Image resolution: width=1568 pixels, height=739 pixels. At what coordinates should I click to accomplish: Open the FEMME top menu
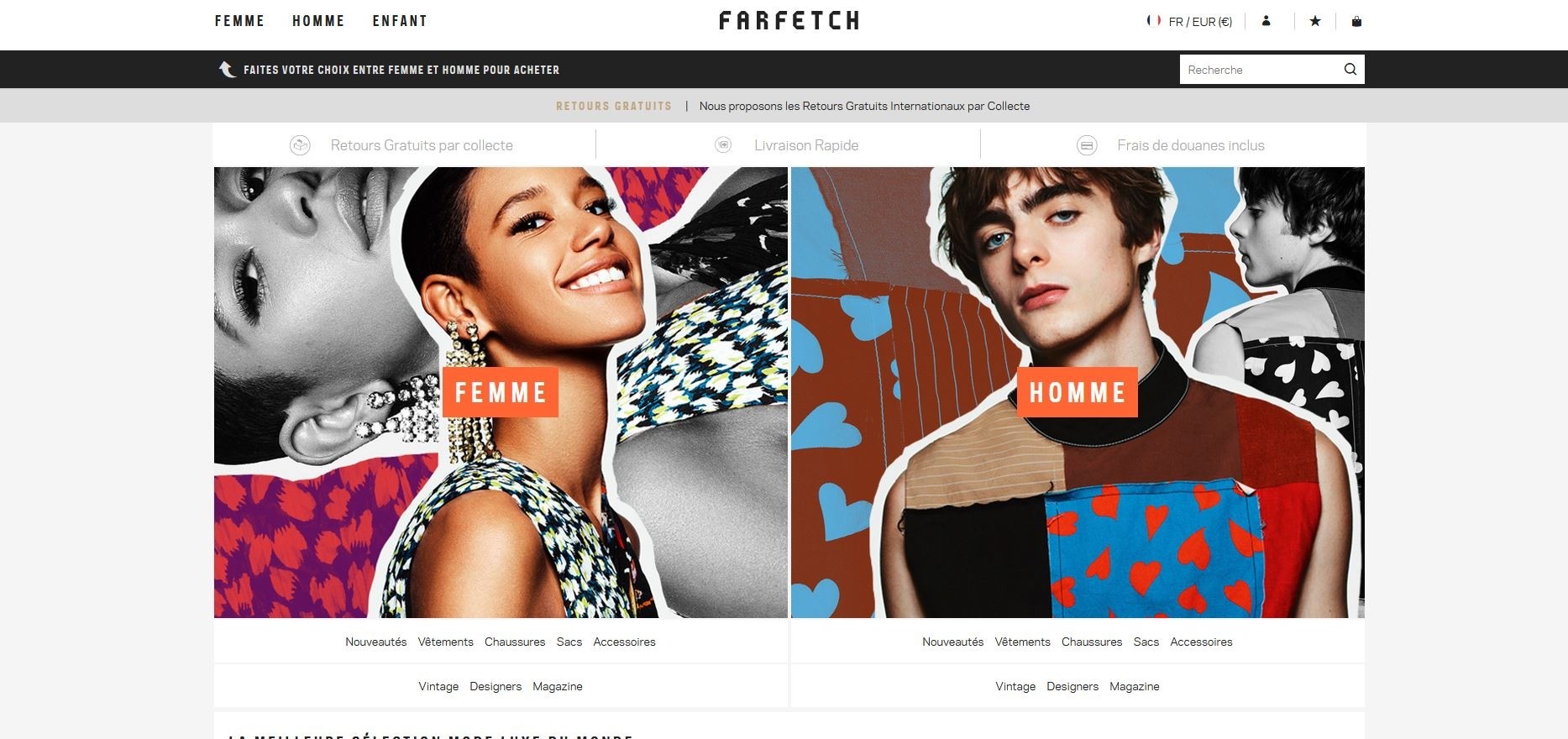(239, 21)
